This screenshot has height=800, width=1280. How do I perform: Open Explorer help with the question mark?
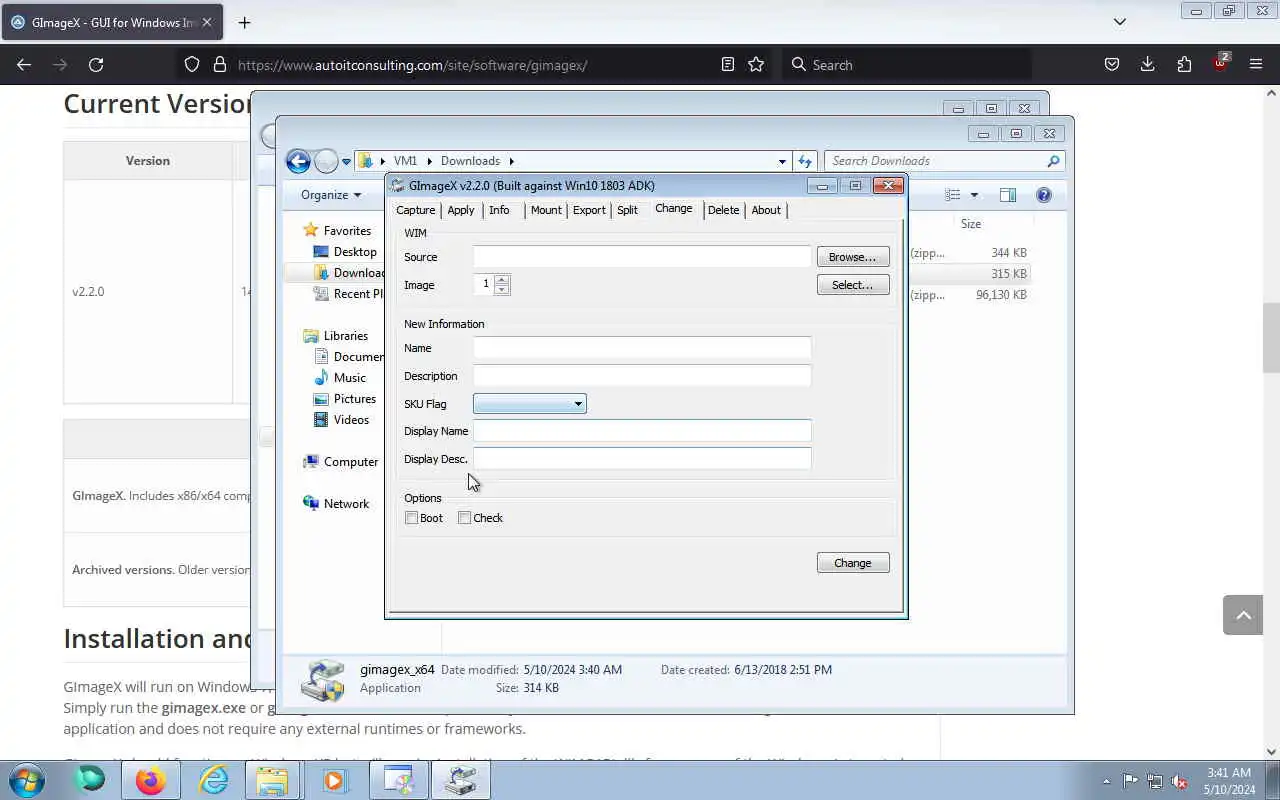[1044, 195]
